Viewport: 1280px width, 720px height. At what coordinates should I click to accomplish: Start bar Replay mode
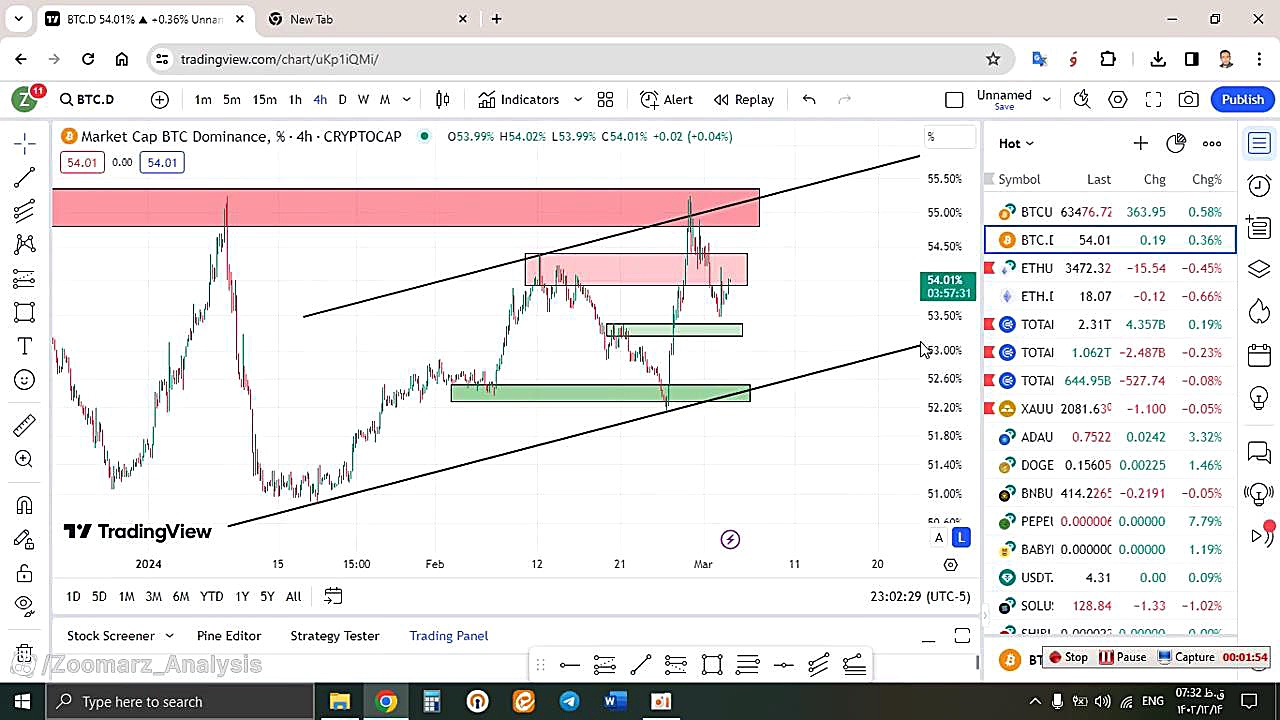pyautogui.click(x=743, y=99)
